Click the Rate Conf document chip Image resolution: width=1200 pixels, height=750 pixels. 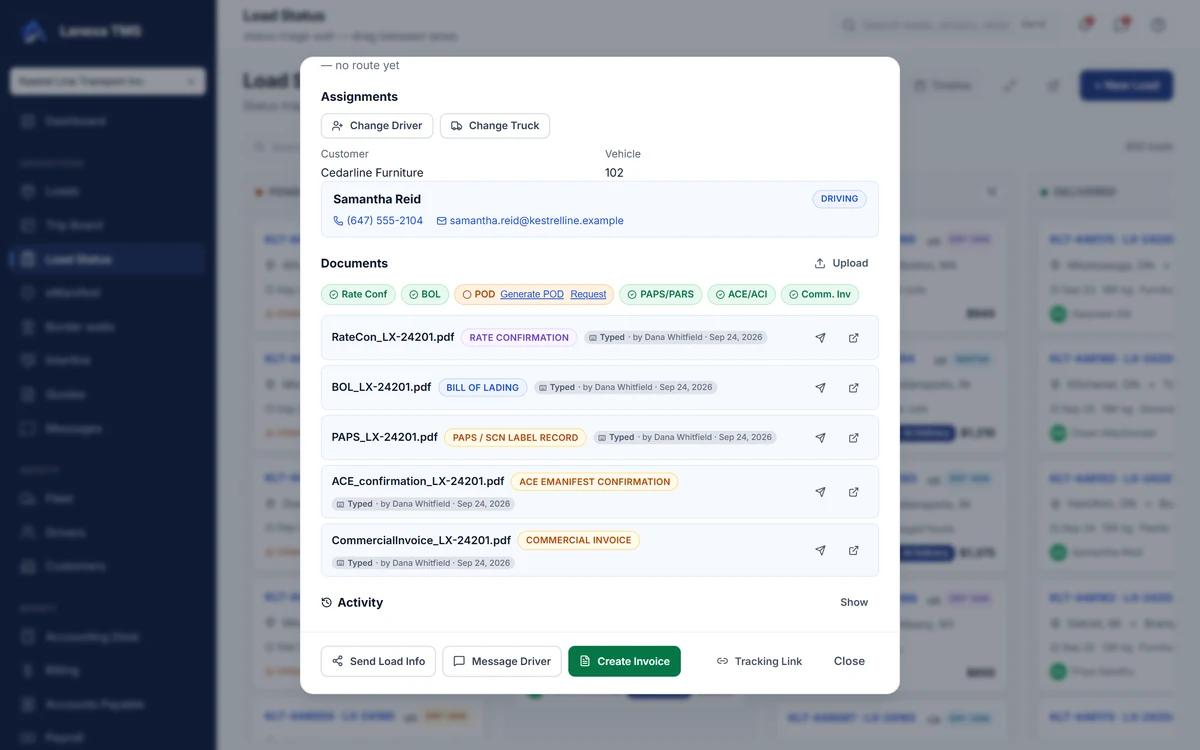click(x=358, y=294)
